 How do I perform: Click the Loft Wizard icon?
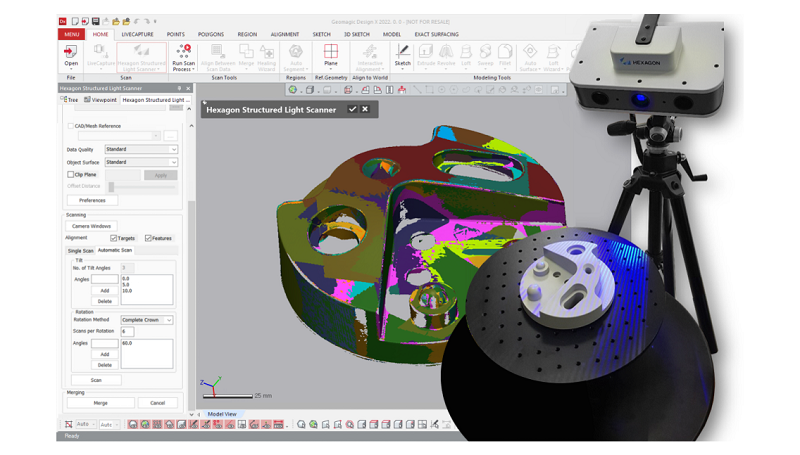coord(553,57)
